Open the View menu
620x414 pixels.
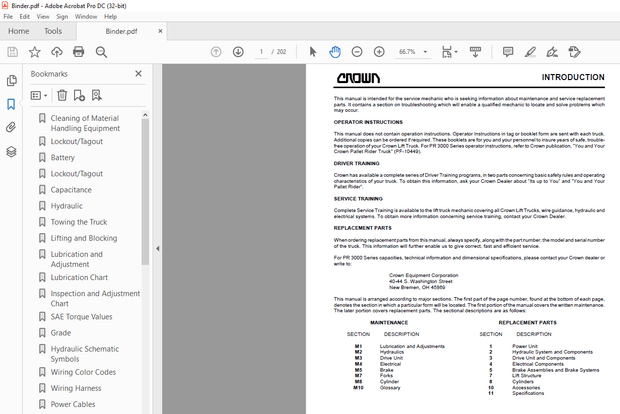point(43,17)
